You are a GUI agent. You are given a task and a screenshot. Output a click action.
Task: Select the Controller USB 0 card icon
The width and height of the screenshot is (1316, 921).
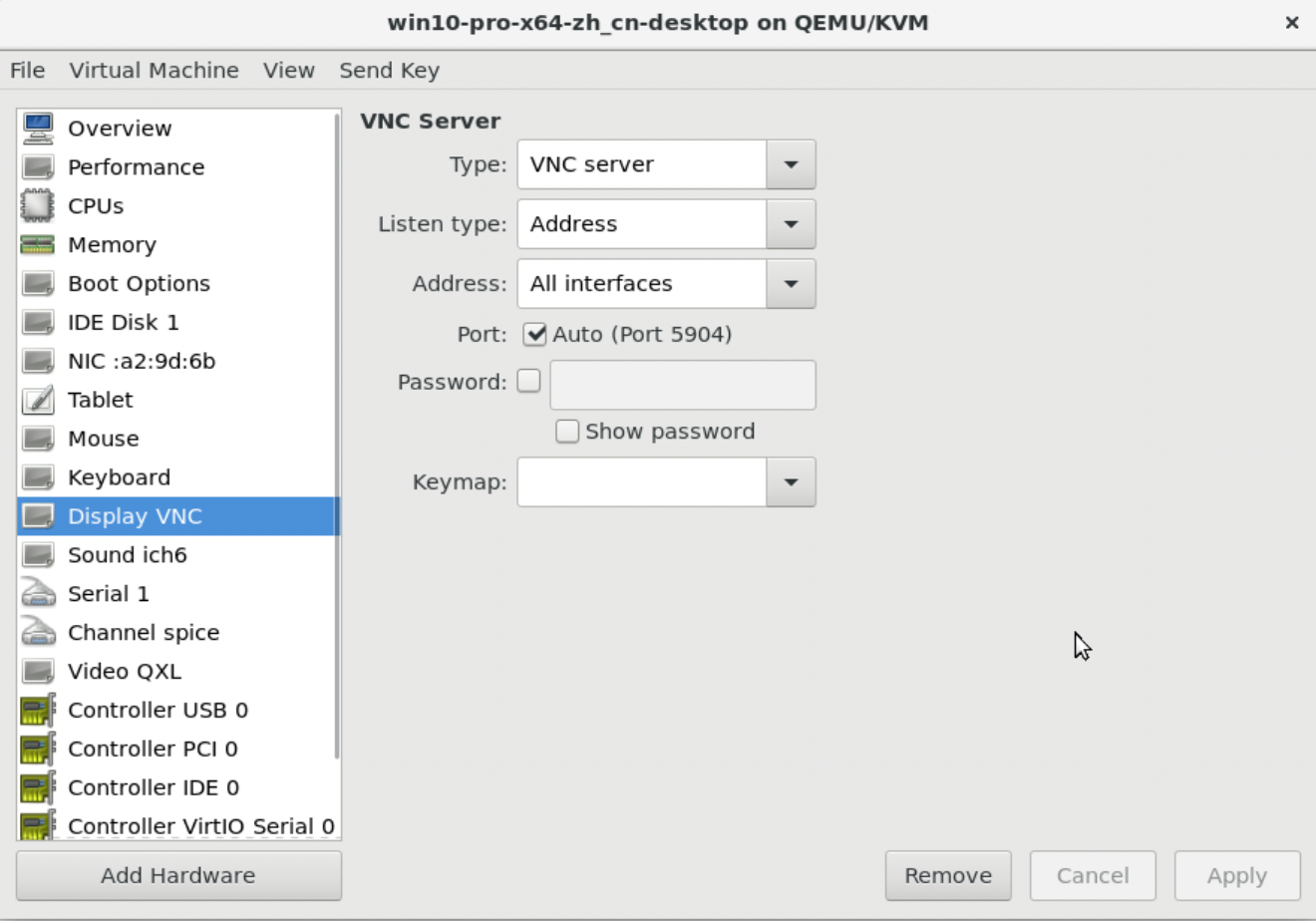tap(38, 711)
